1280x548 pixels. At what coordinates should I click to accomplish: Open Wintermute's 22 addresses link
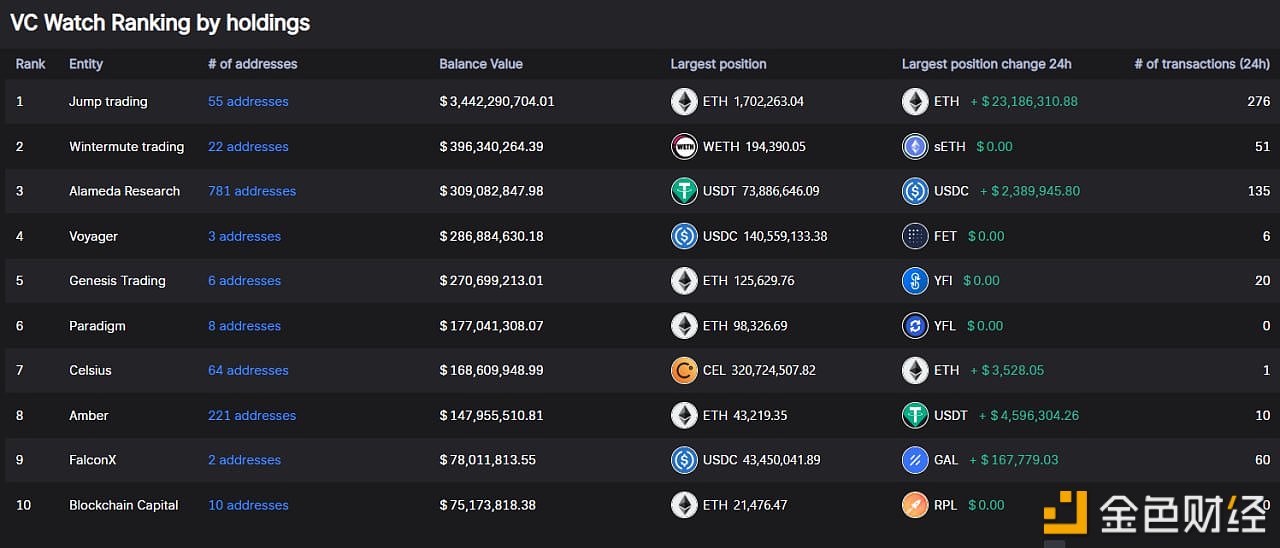tap(248, 146)
